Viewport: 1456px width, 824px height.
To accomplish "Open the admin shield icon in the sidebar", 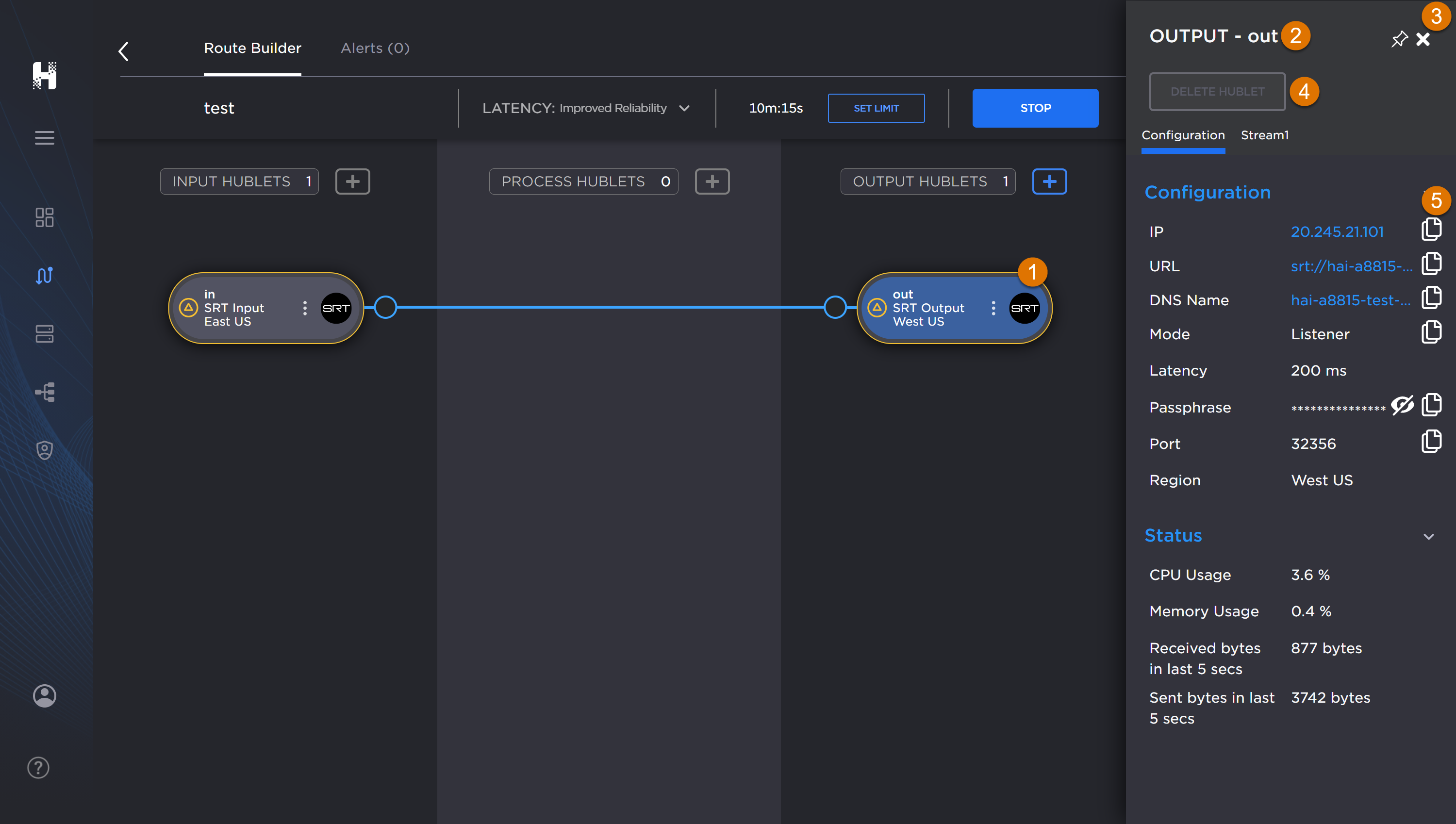I will pos(45,449).
